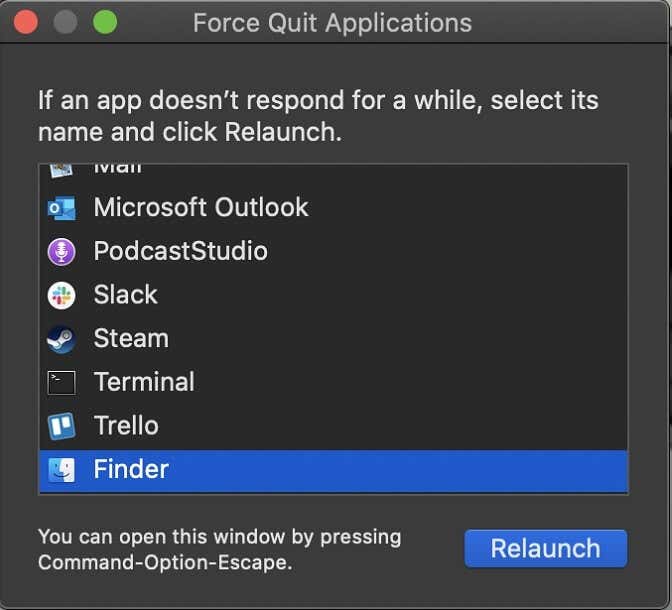Click the Finder face icon

[x=61, y=470]
